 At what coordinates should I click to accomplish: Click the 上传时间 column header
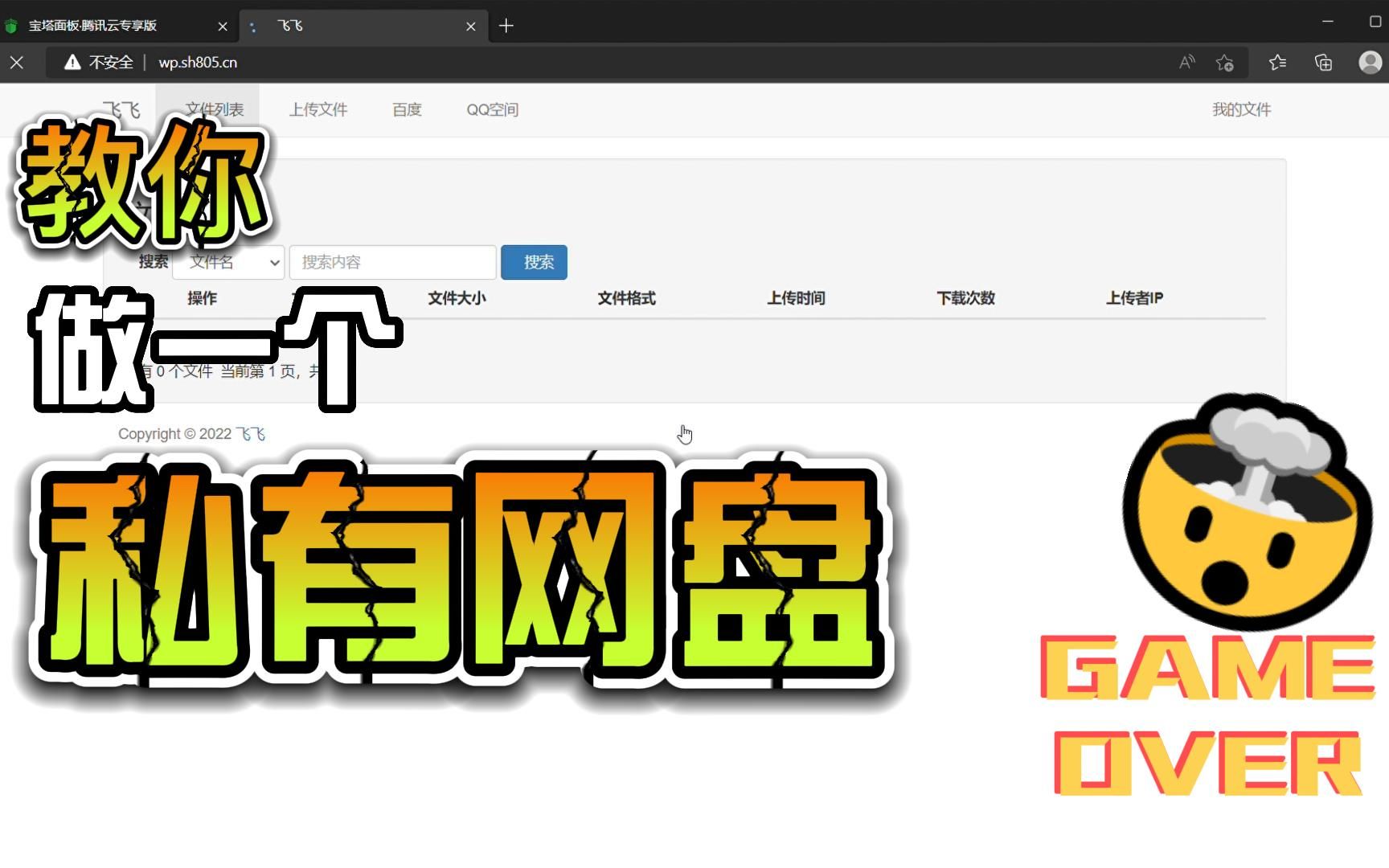796,298
